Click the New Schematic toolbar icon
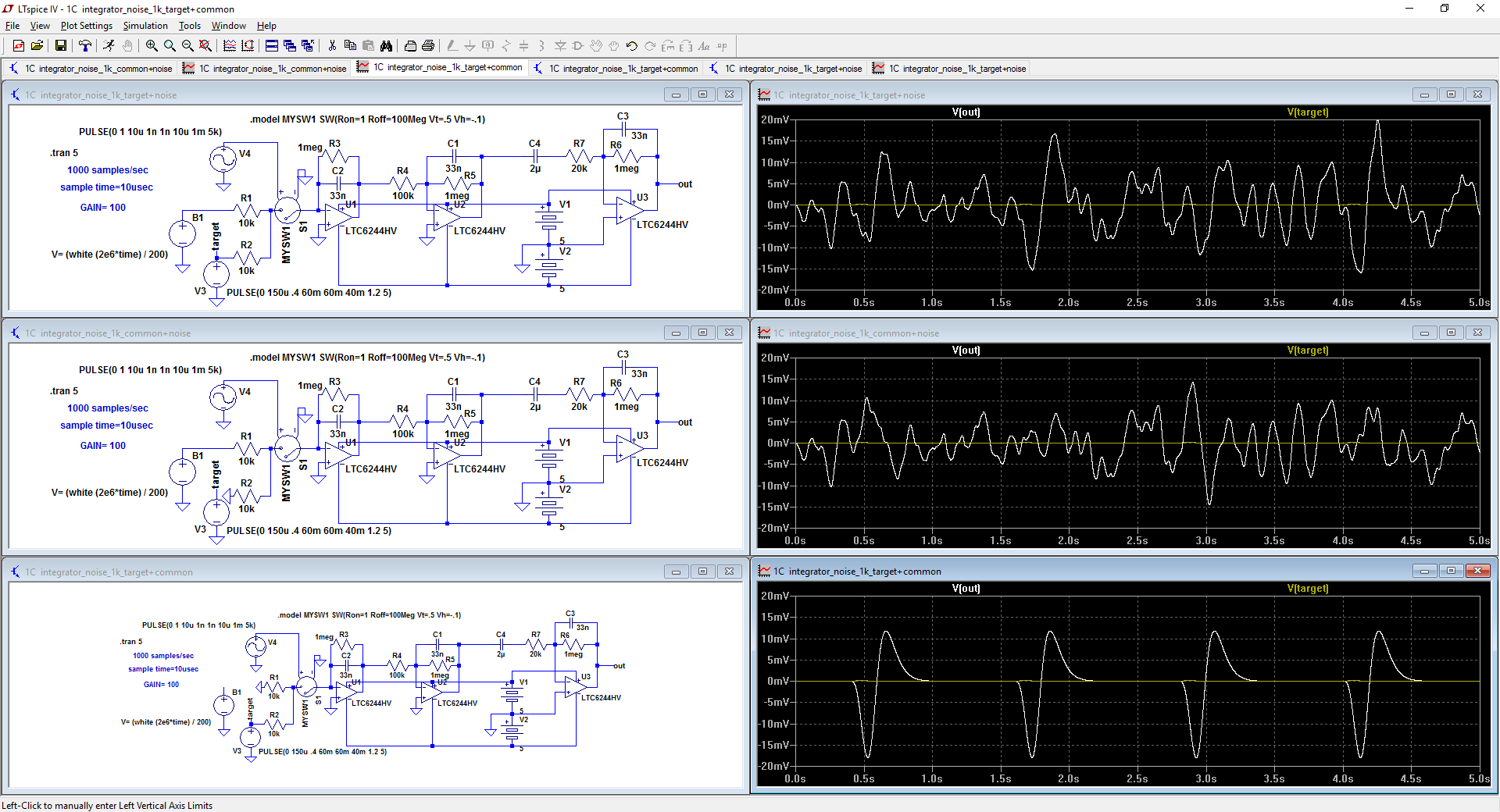This screenshot has width=1500, height=812. tap(18, 46)
